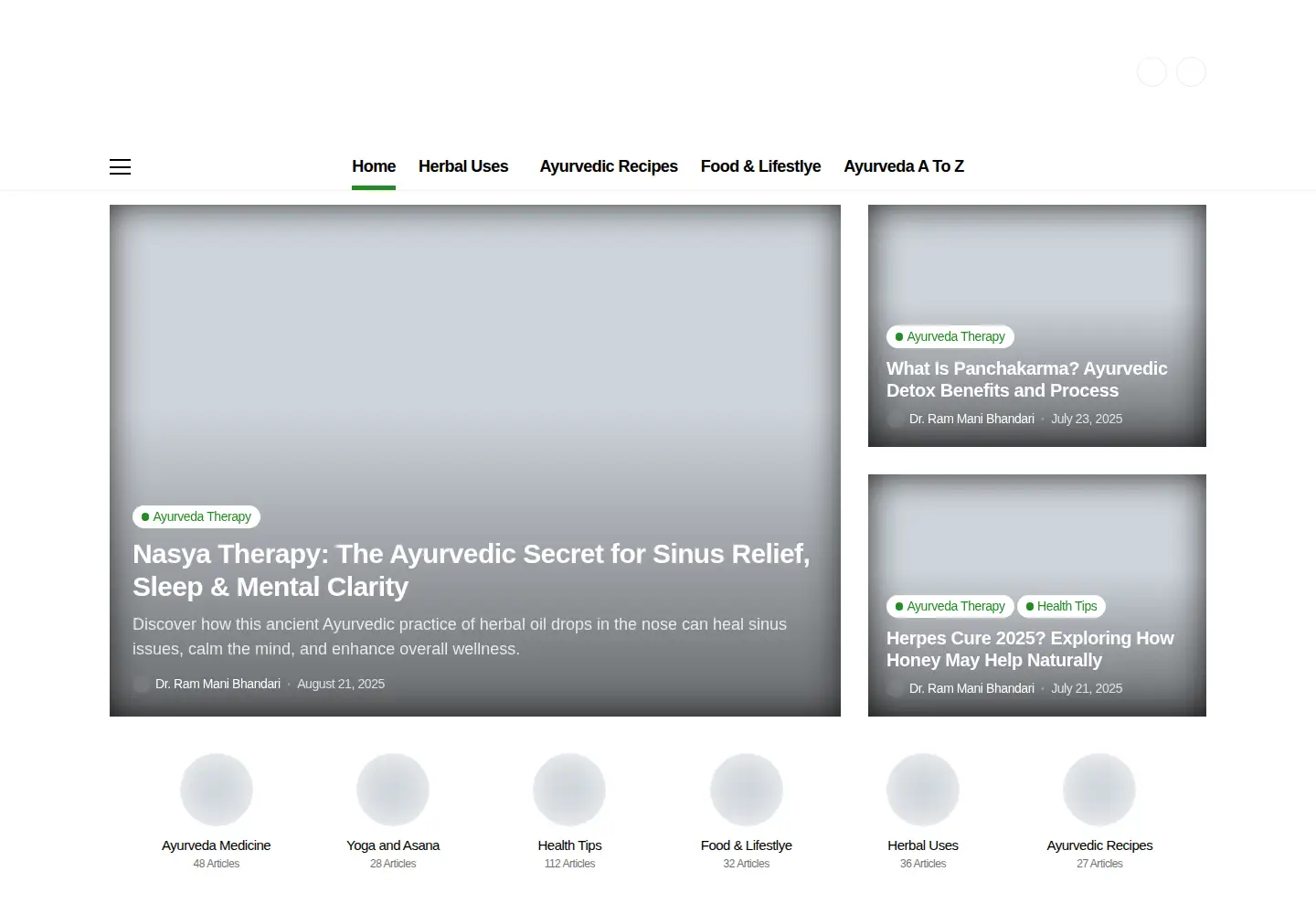Screen dimensions: 1316x914
Task: Open Food & Lifestlye in the navigation bar
Action: [x=760, y=166]
